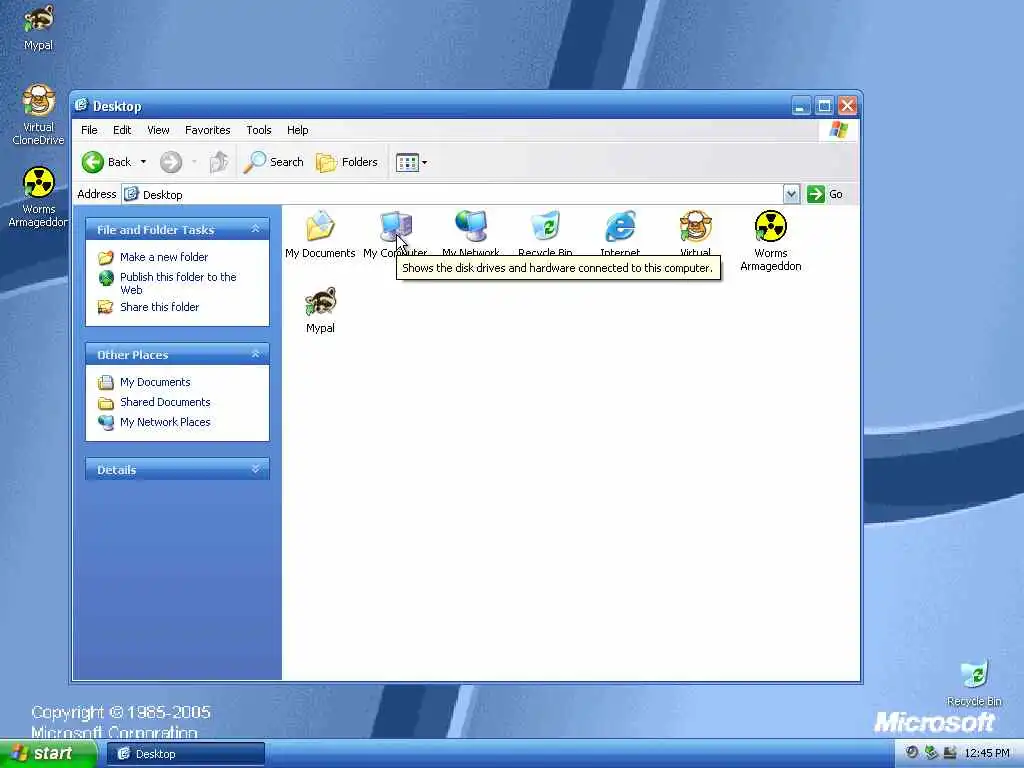Click the tray icon beside the clock
Image resolution: width=1024 pixels, height=768 pixels.
tap(950, 753)
